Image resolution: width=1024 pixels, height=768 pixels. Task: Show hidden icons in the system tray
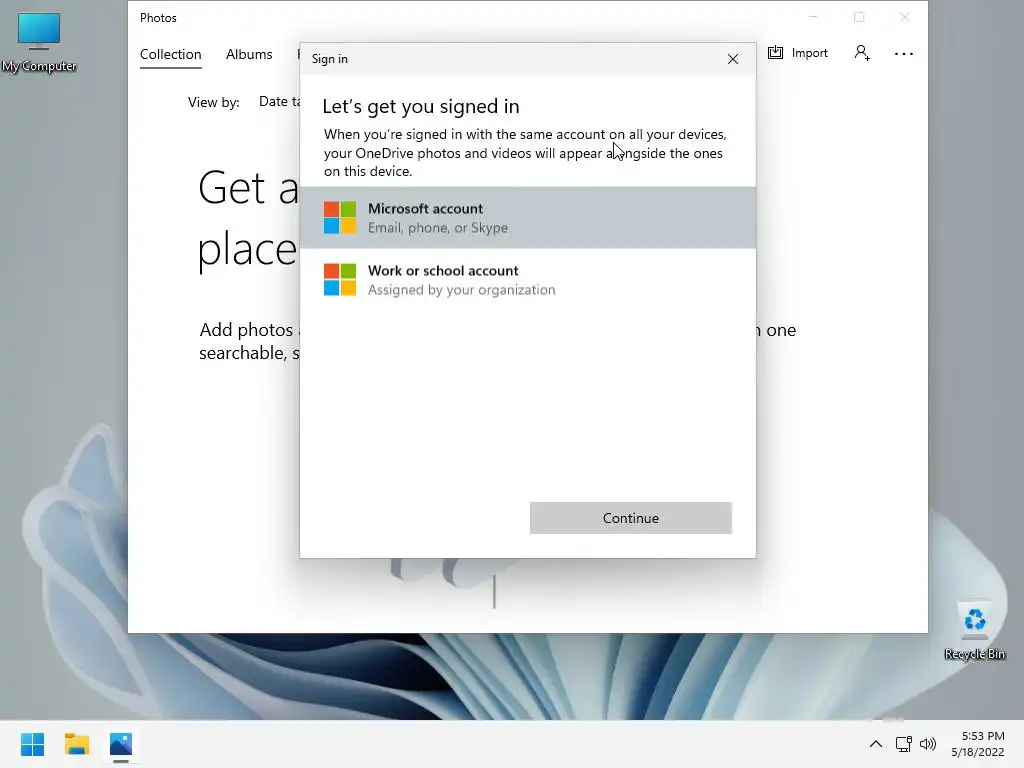(876, 744)
